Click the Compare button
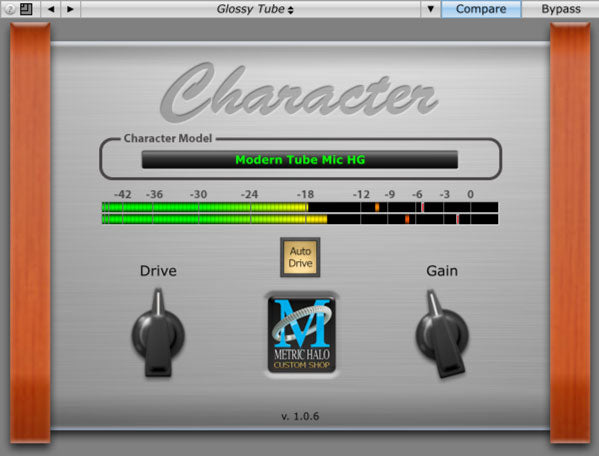 tap(481, 9)
